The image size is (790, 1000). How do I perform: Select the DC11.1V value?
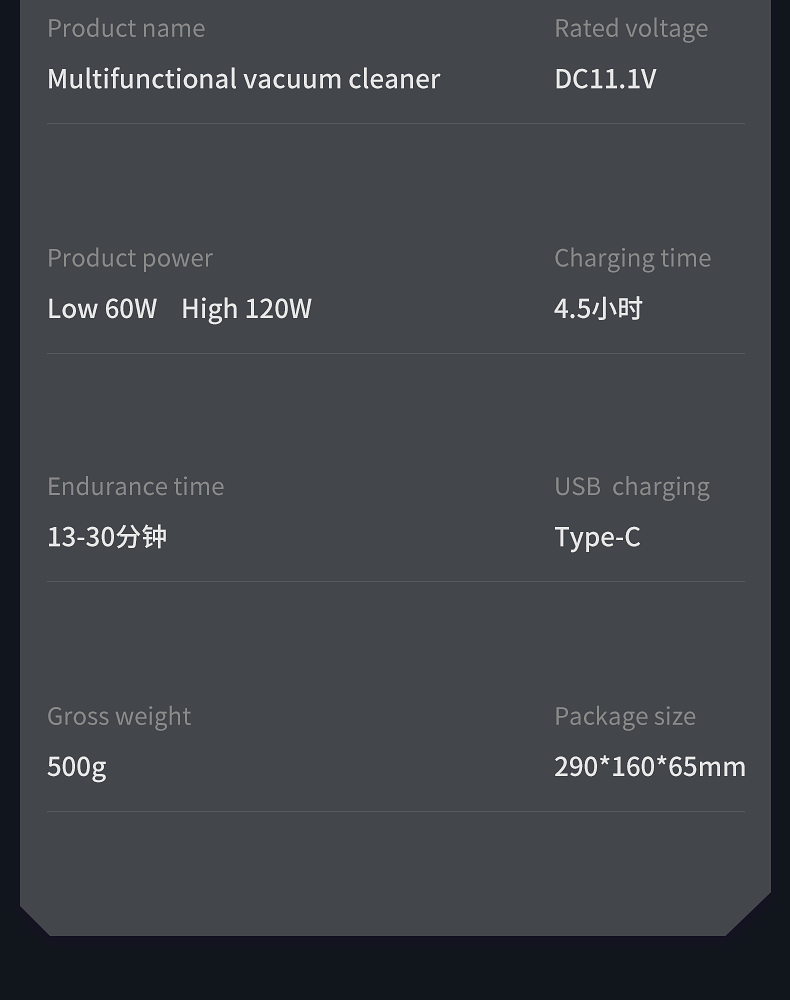click(x=605, y=79)
